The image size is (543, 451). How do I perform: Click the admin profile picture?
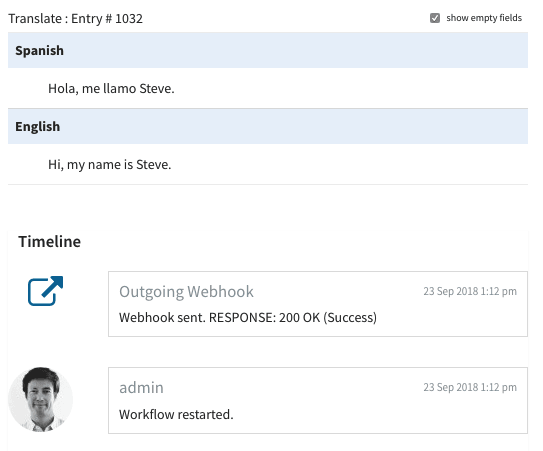tap(41, 399)
